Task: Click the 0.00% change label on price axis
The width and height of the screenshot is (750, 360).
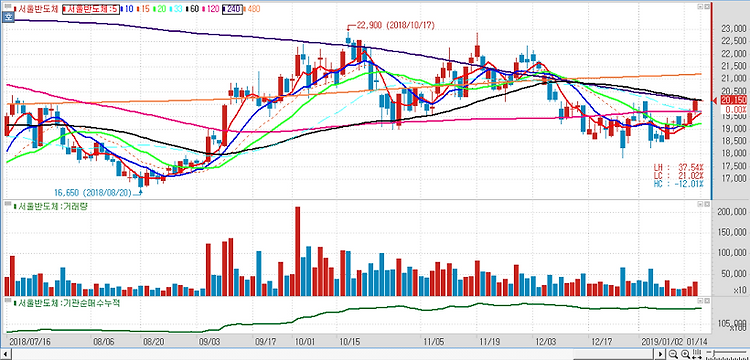Action: [x=737, y=109]
